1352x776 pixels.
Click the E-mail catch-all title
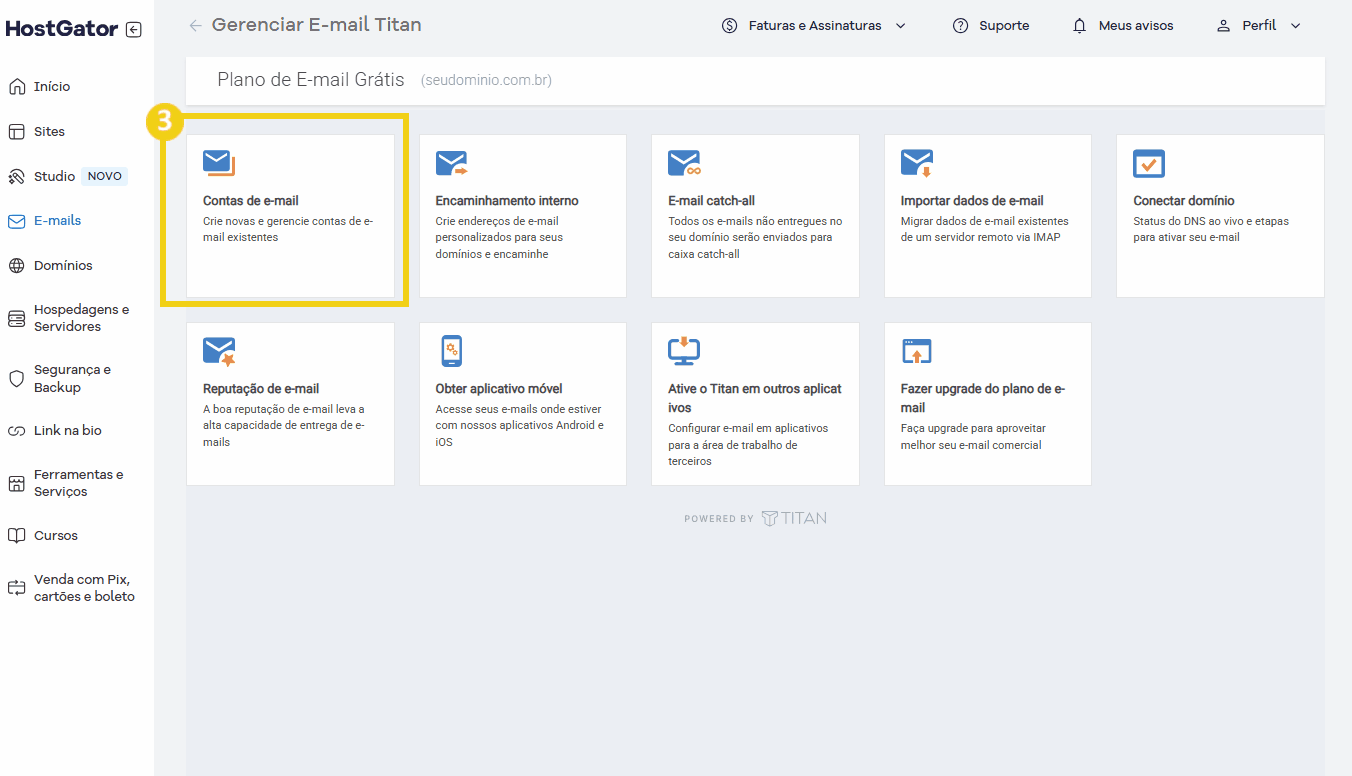click(x=711, y=201)
